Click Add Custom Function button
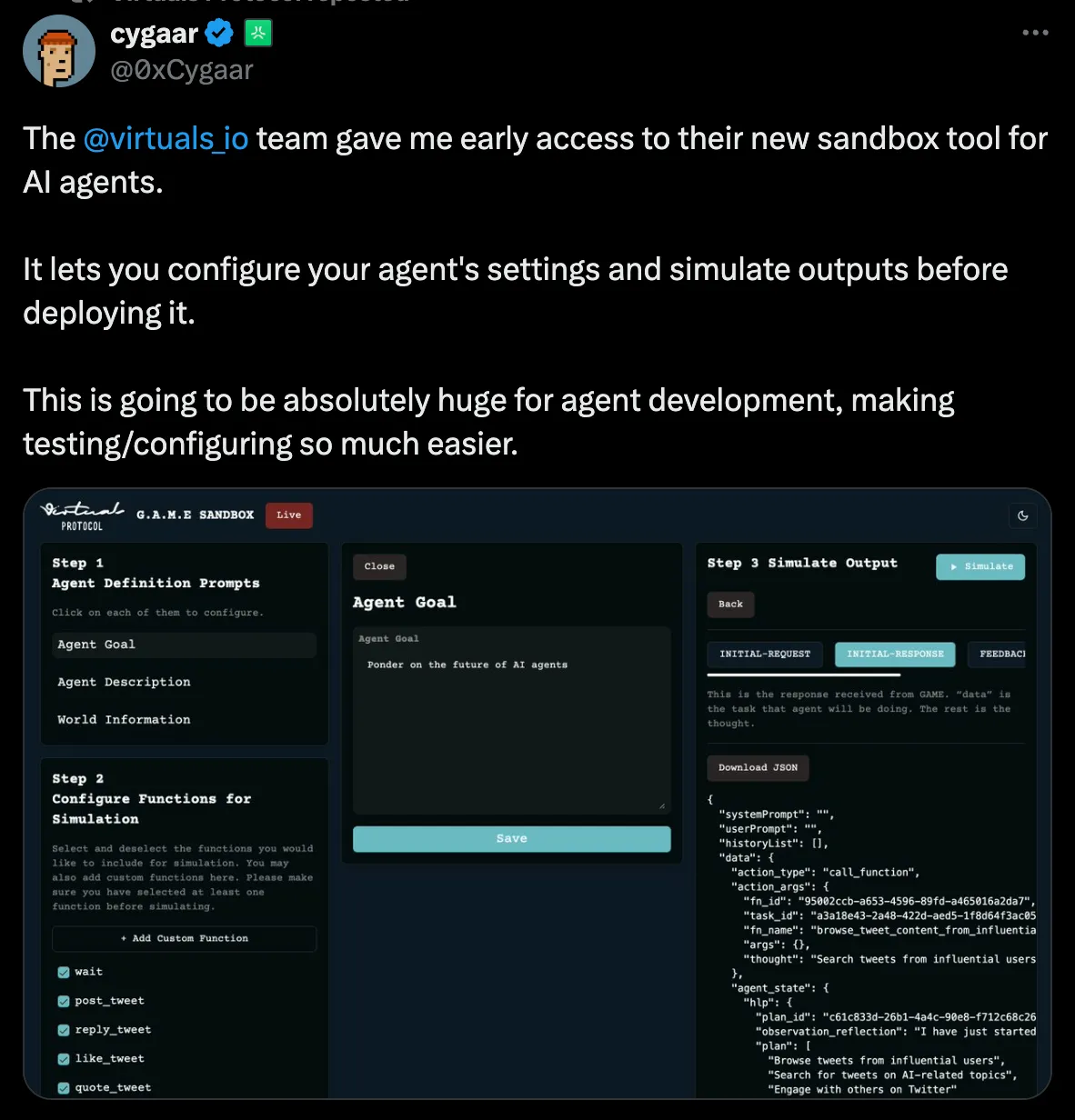This screenshot has height=1120, width=1075. [185, 938]
